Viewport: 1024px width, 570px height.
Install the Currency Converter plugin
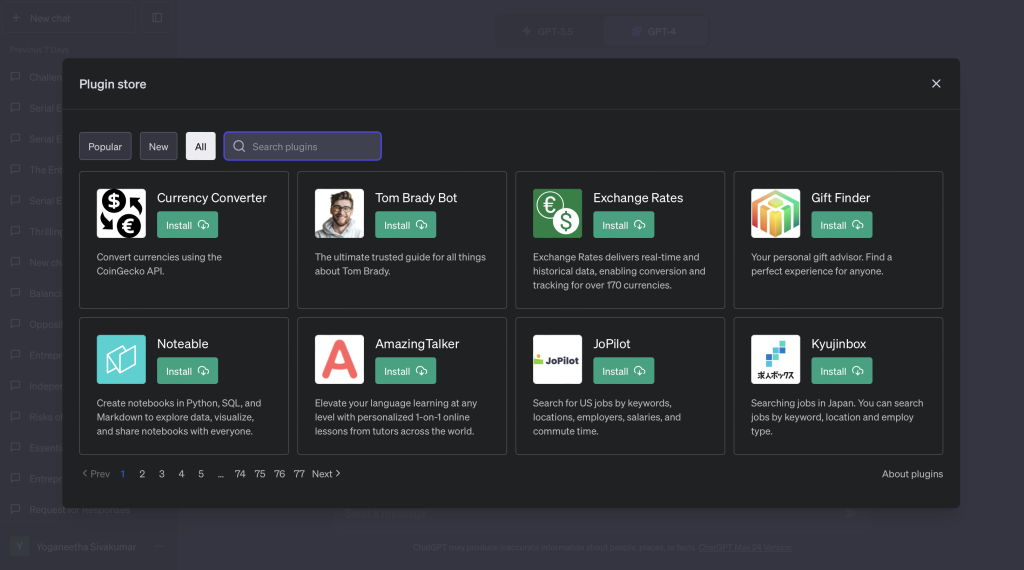tap(187, 225)
